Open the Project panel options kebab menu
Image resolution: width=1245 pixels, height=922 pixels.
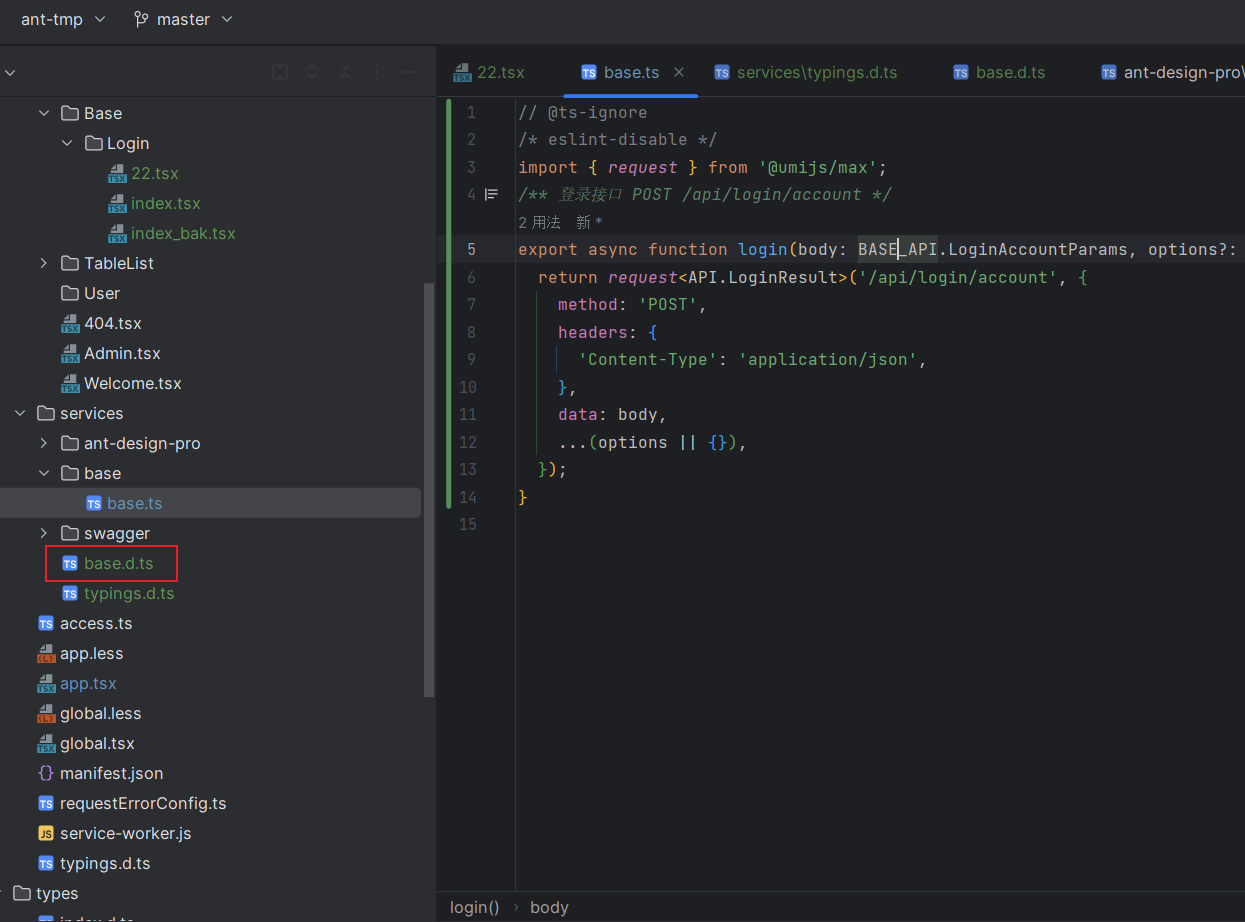(x=377, y=71)
